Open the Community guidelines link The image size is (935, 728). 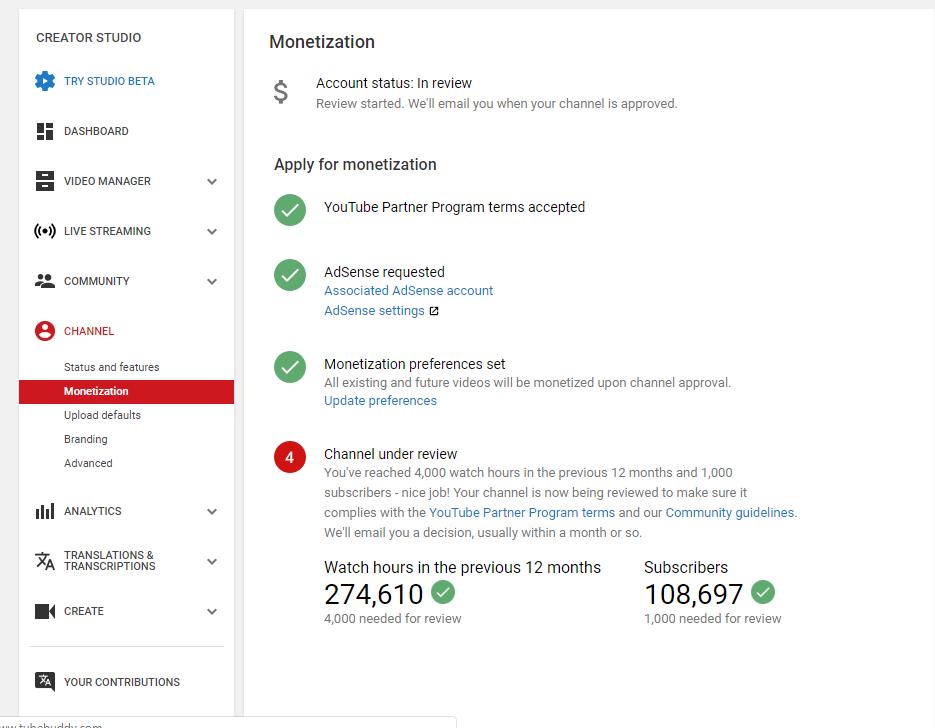[730, 513]
